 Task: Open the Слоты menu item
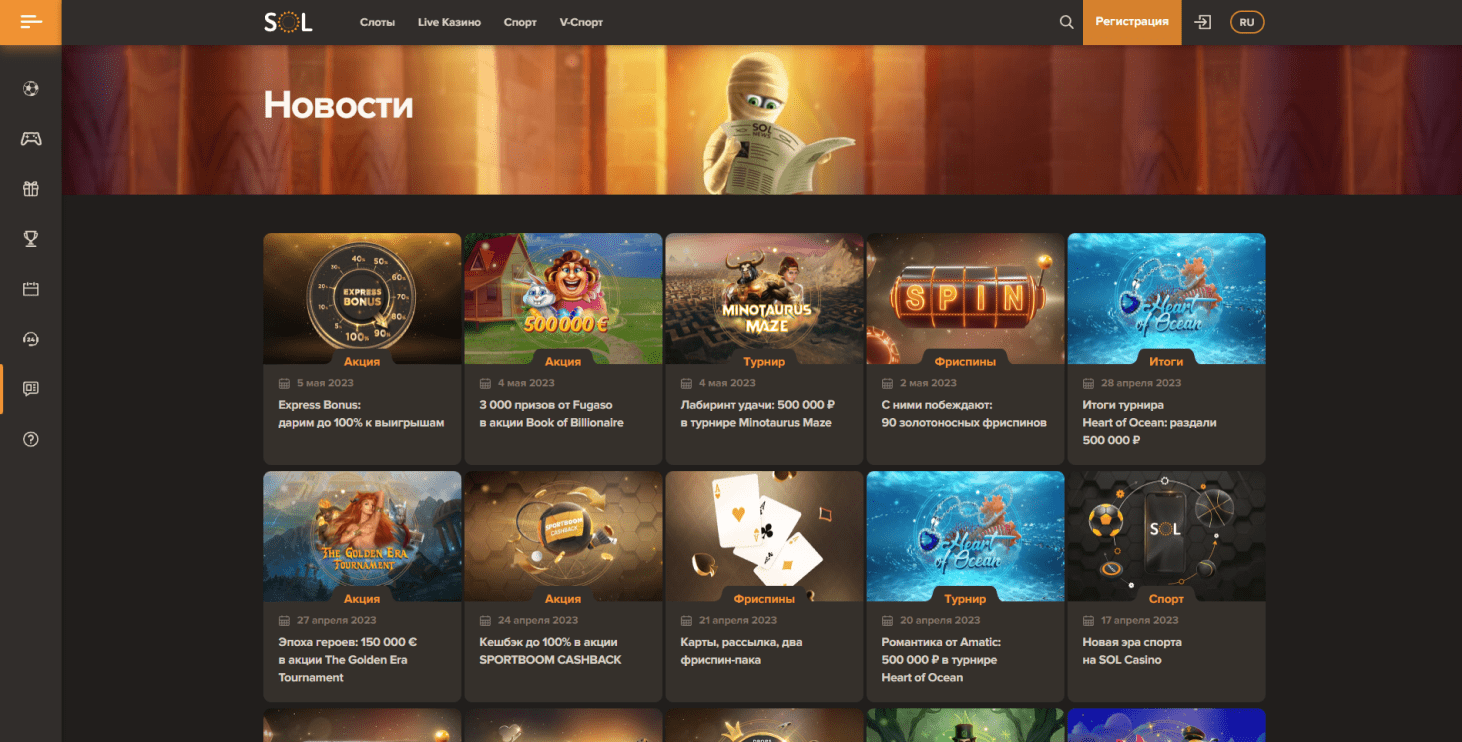tap(377, 22)
